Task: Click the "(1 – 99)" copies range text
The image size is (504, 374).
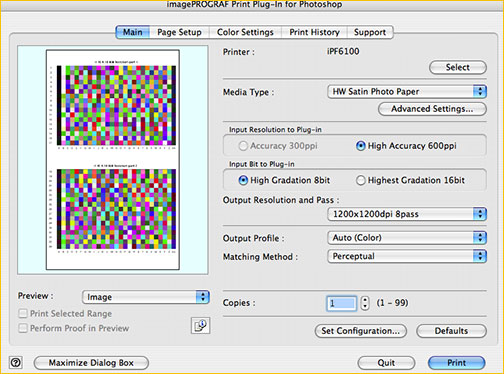Action: pos(392,303)
